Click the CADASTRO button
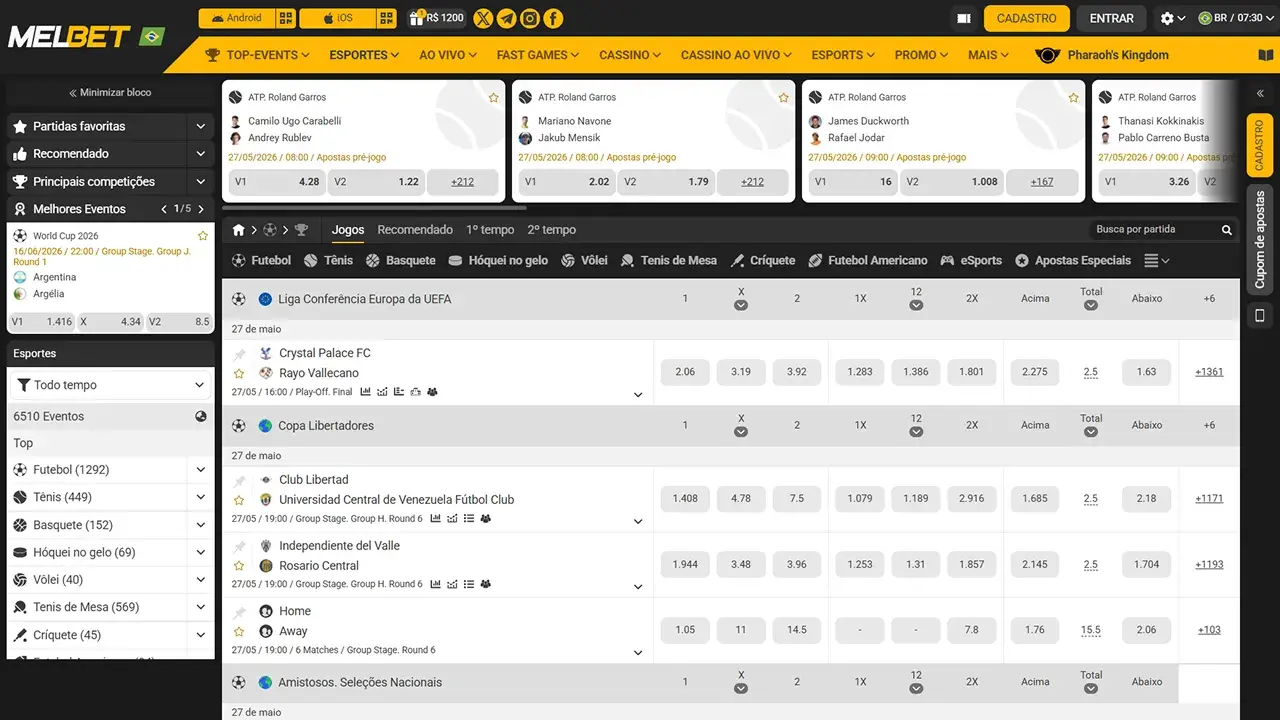 pos(1027,18)
